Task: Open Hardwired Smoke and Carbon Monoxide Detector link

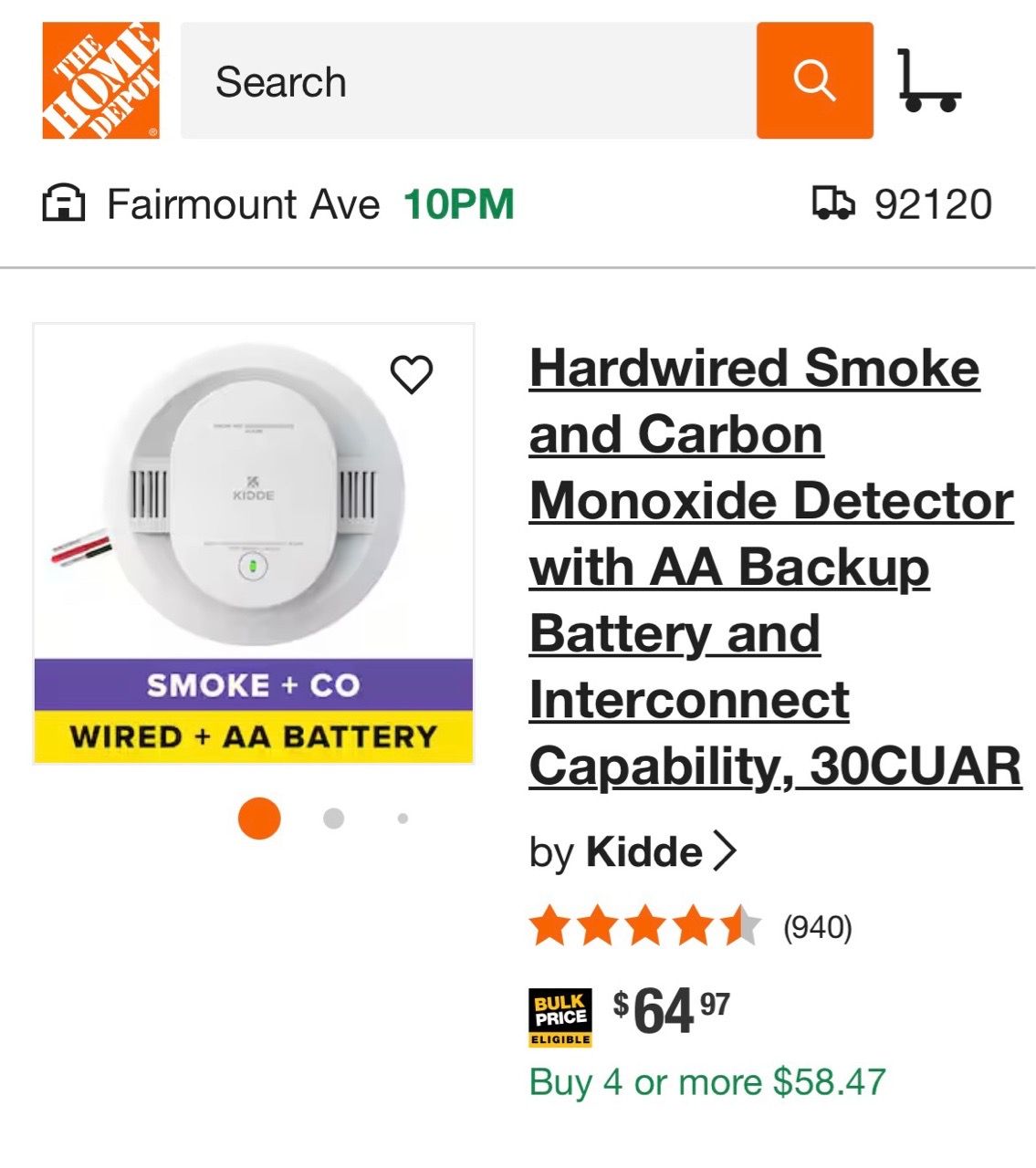Action: point(775,567)
